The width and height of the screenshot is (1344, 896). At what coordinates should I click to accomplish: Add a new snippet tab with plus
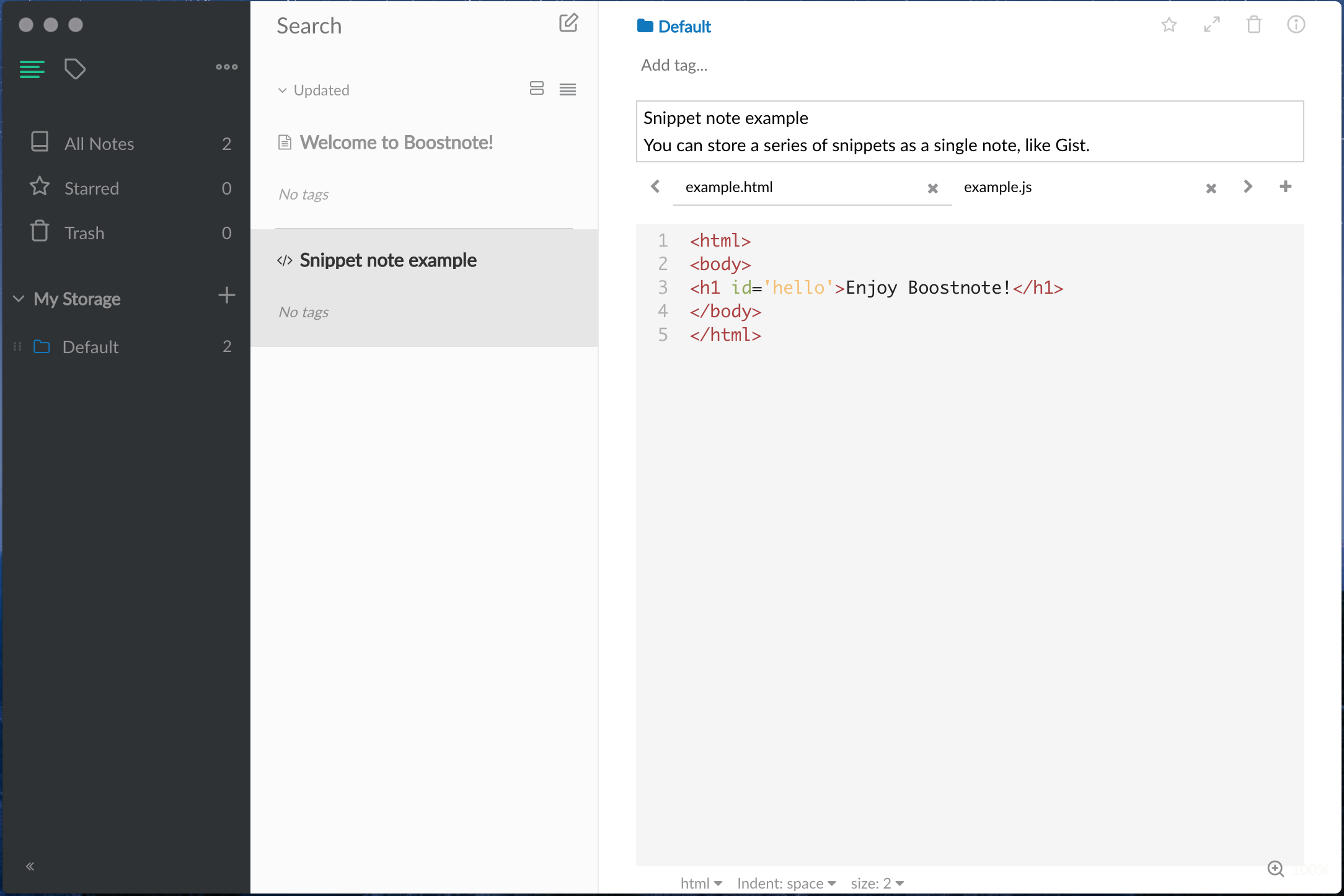1286,187
